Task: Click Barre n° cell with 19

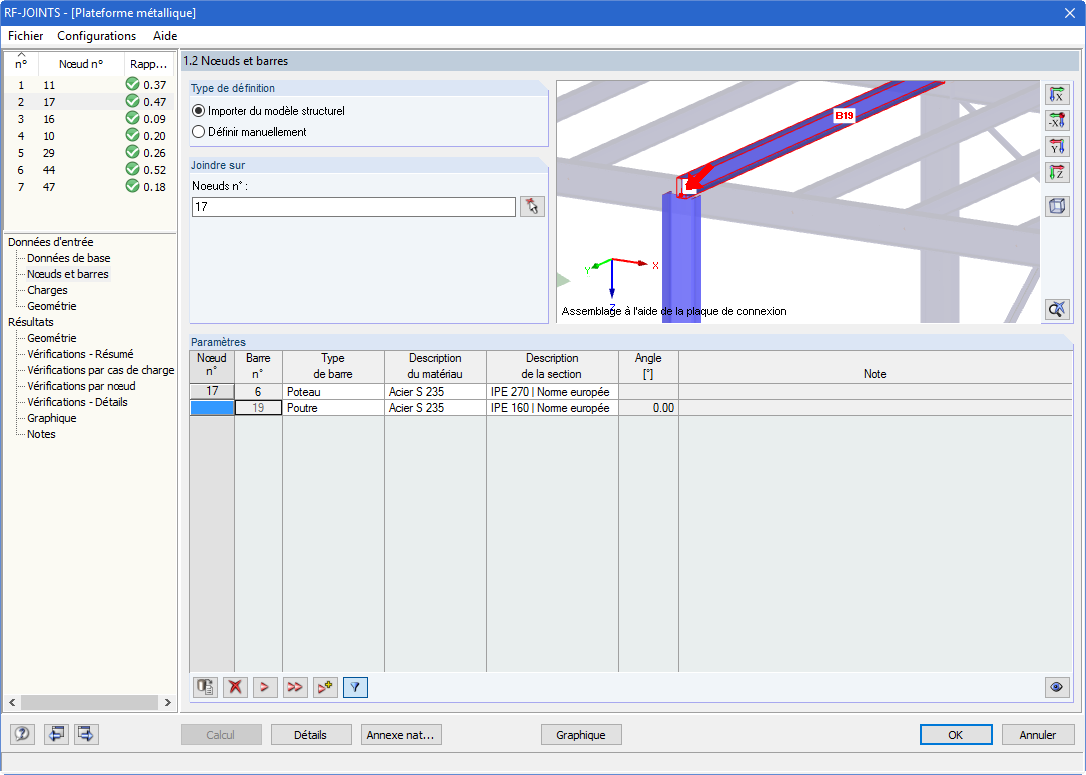Action: click(258, 408)
